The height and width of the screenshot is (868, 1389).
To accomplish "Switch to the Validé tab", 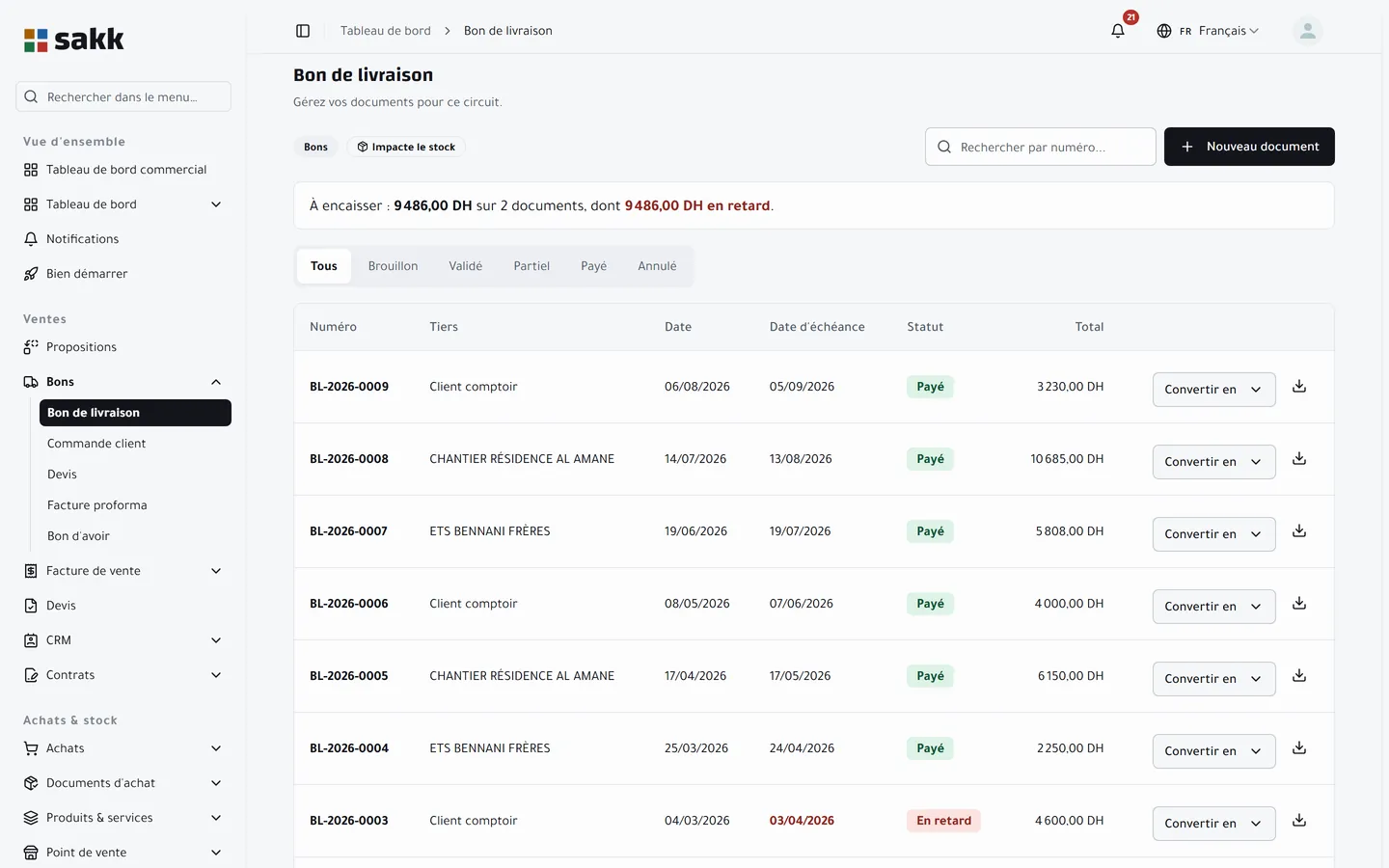I will pyautogui.click(x=465, y=266).
